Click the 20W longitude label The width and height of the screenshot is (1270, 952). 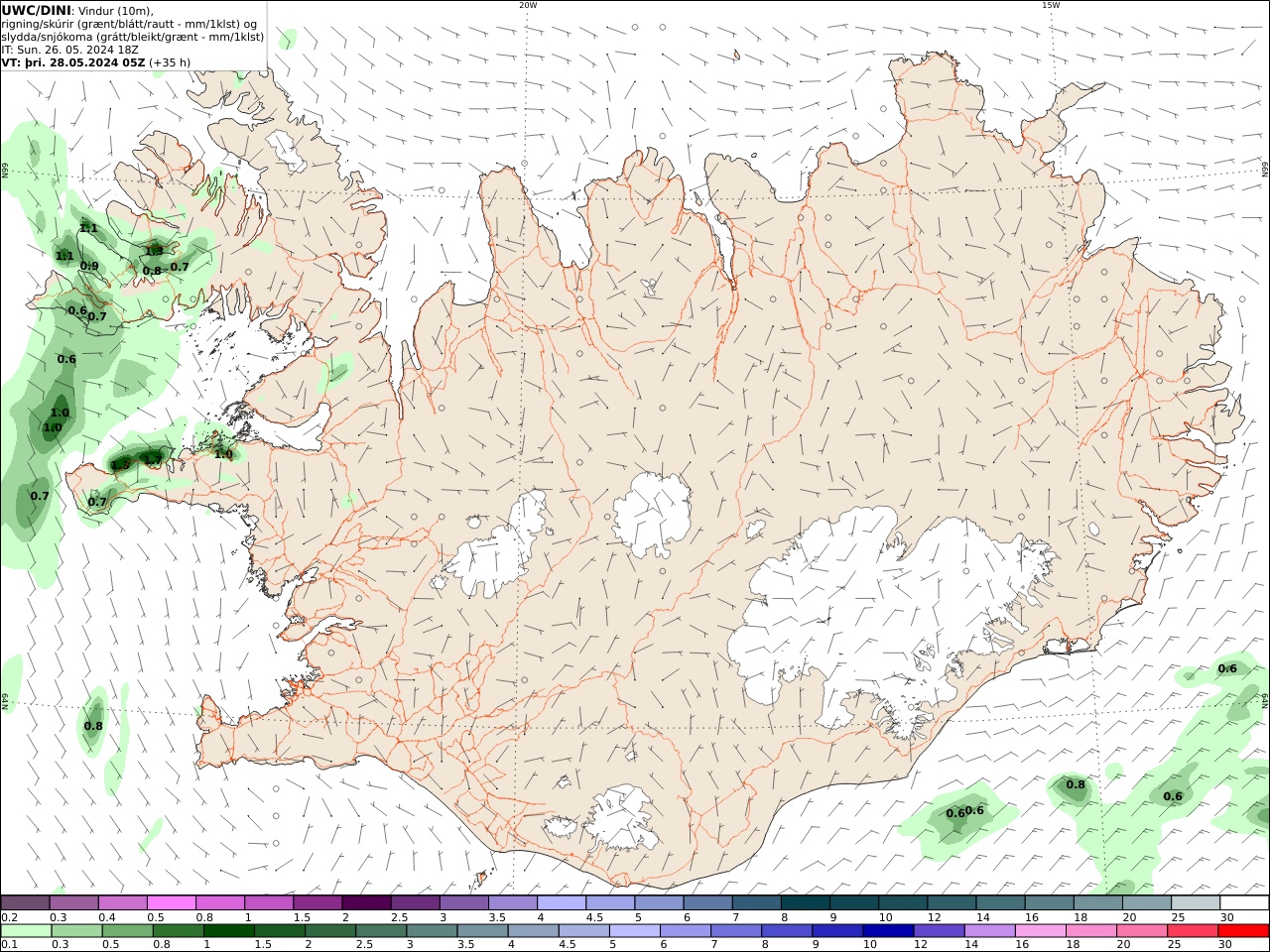(x=528, y=5)
